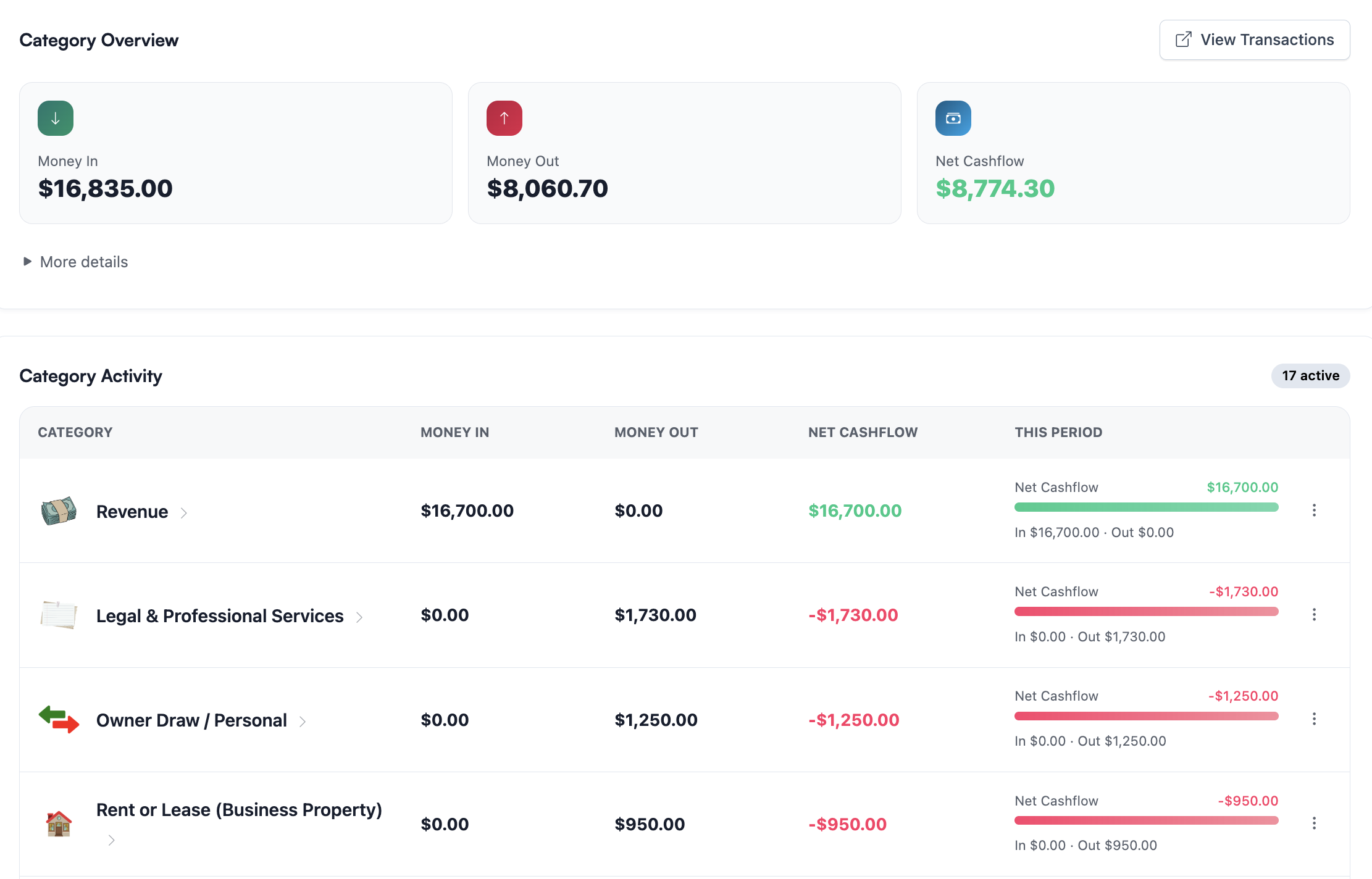This screenshot has width=1372, height=879.
Task: Click the Money In summary card
Action: click(x=236, y=153)
